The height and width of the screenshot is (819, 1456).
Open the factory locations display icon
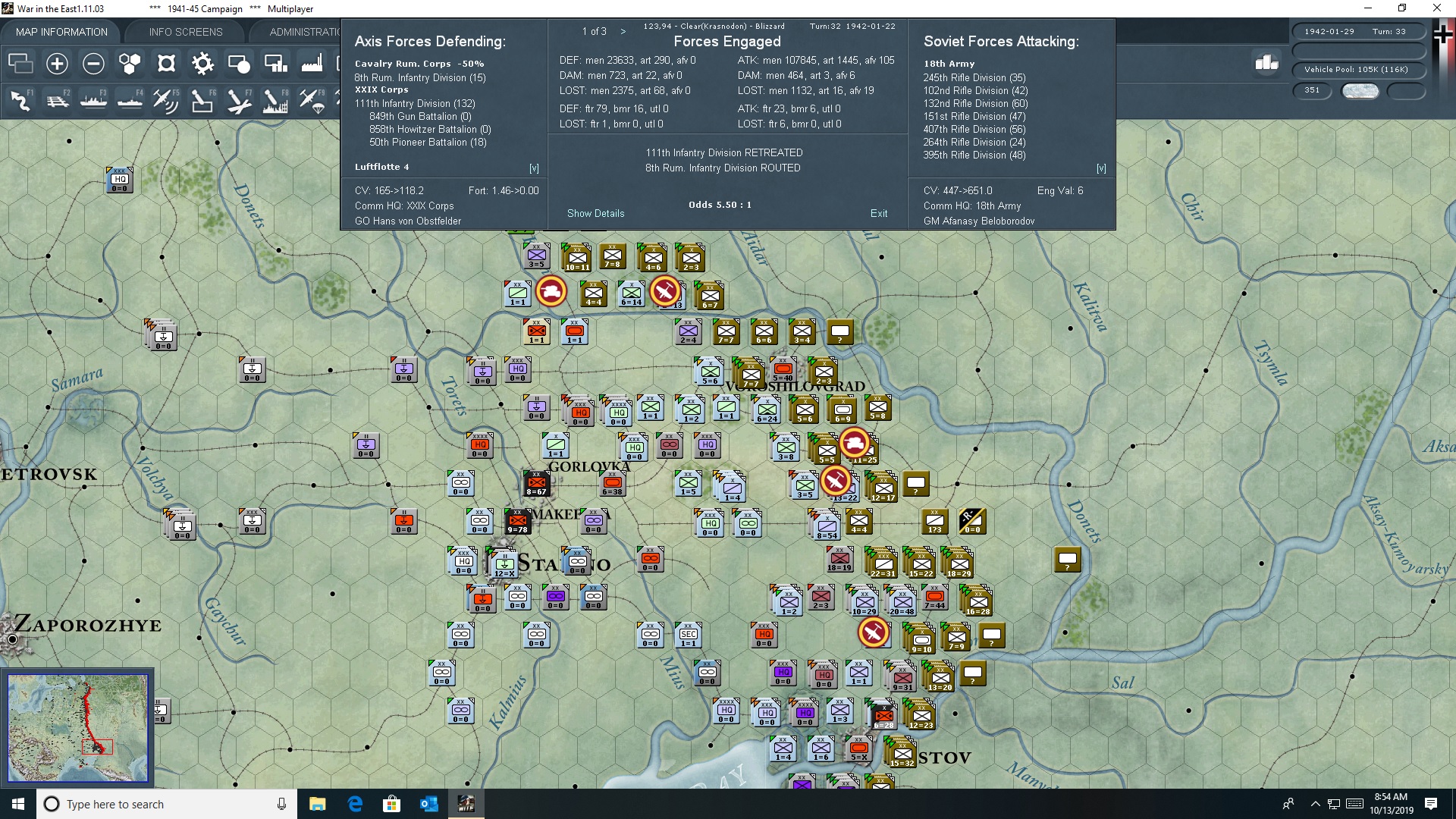tap(311, 64)
